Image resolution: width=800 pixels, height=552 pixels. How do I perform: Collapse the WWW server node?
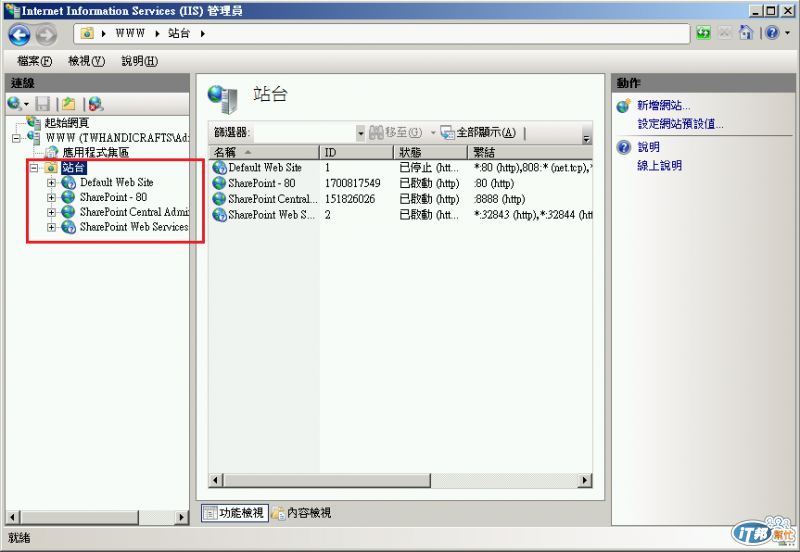point(16,138)
